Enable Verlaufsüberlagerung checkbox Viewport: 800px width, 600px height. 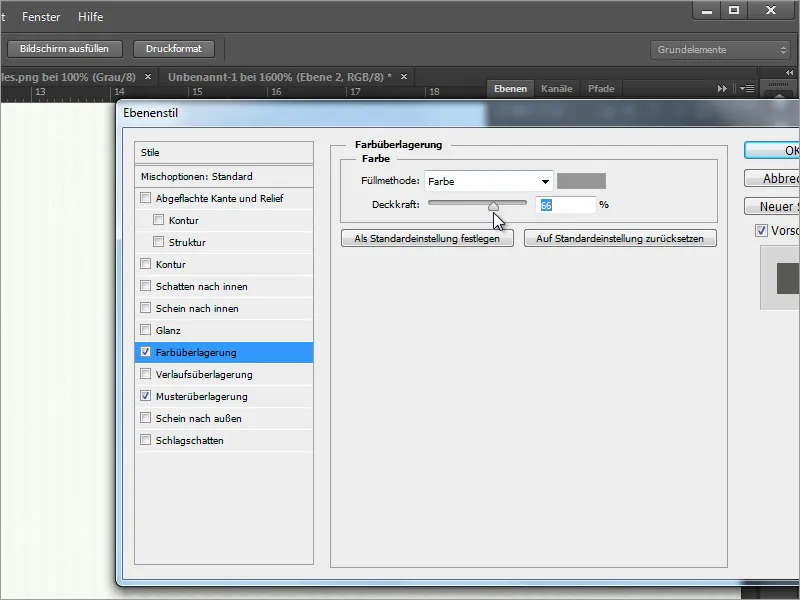click(145, 373)
